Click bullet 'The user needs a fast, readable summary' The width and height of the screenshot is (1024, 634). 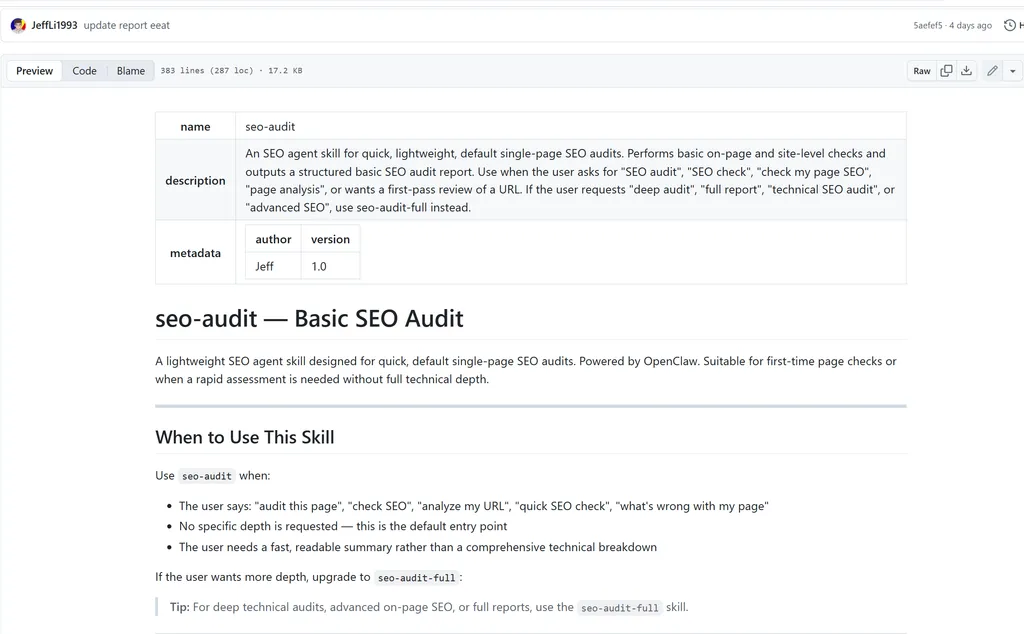click(x=418, y=547)
